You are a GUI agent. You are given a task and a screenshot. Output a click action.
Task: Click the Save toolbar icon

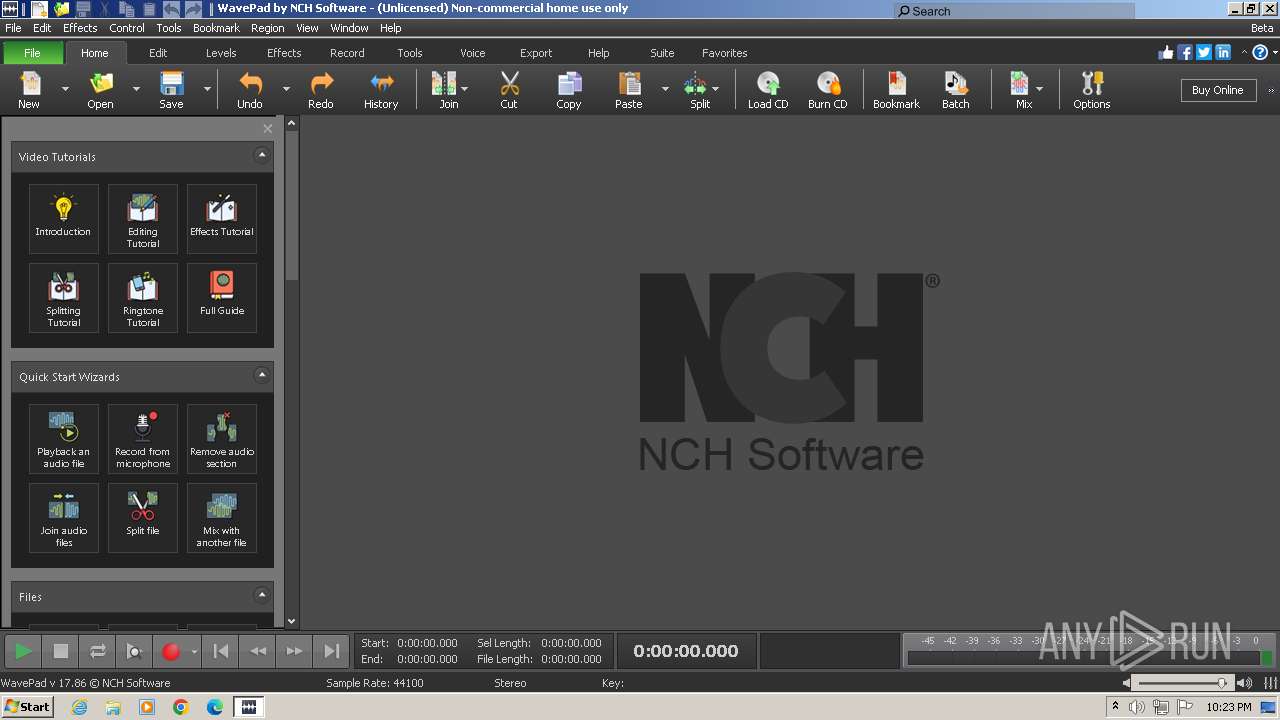click(x=171, y=89)
